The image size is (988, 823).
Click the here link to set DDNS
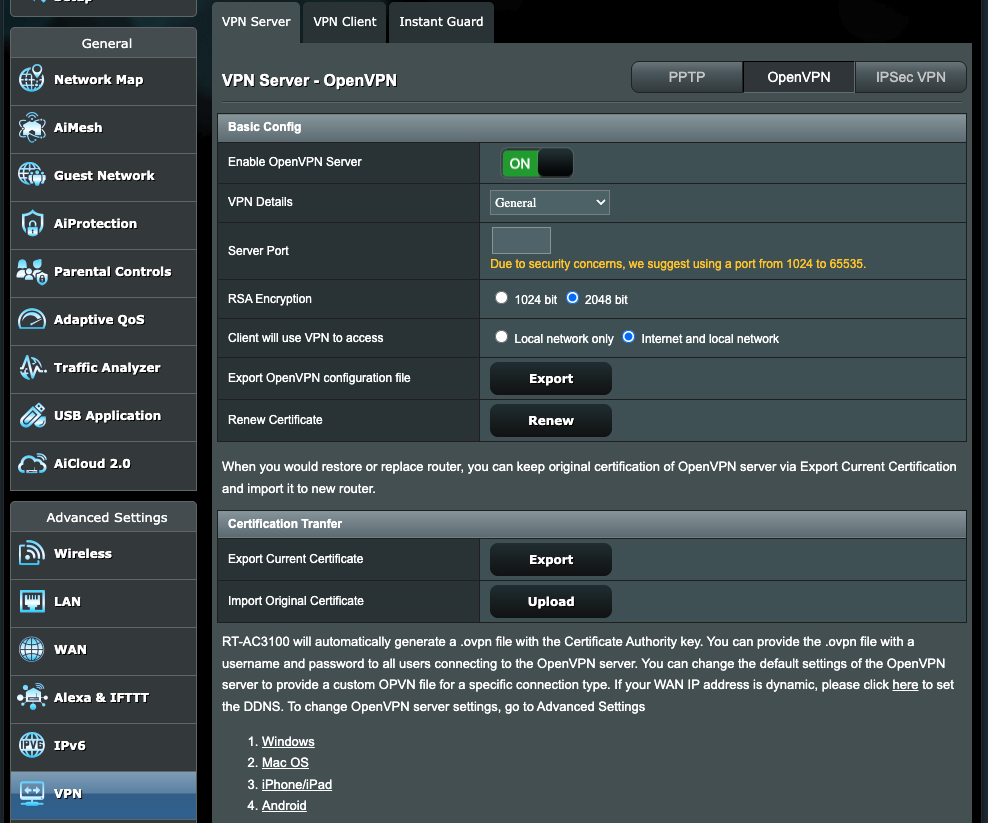coord(905,684)
